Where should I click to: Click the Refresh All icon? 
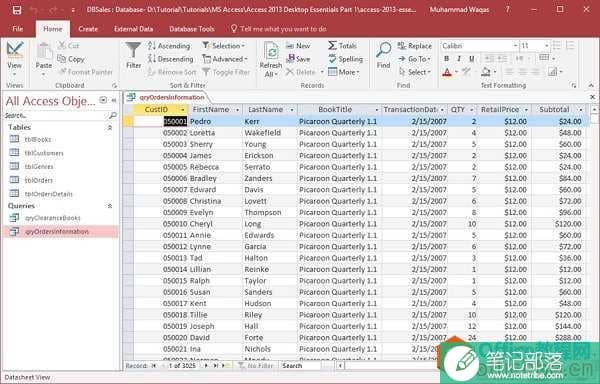(271, 51)
